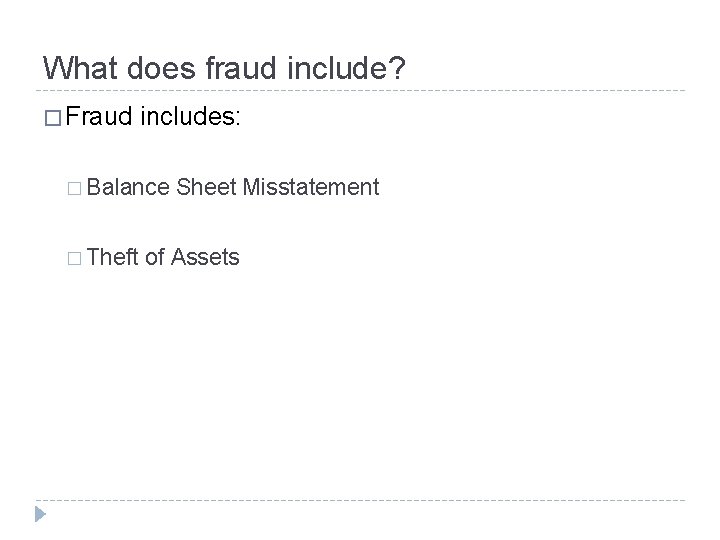Click the square bullet before 'Fraud includes:'
This screenshot has height=540, width=720.
53,118
